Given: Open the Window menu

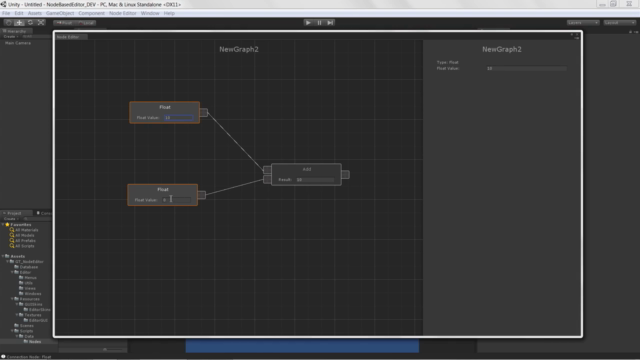Looking at the screenshot, I should point(150,13).
